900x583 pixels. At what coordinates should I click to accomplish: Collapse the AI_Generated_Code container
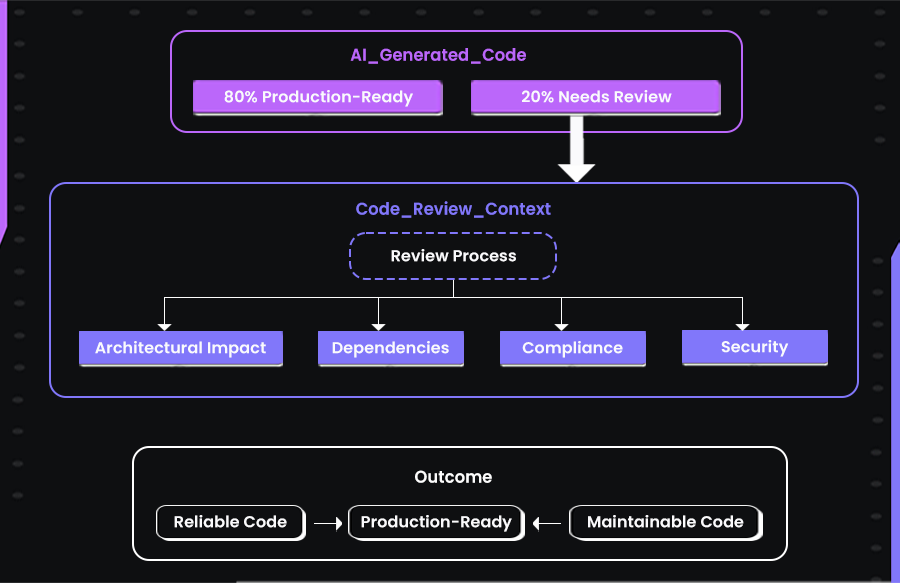pos(456,82)
